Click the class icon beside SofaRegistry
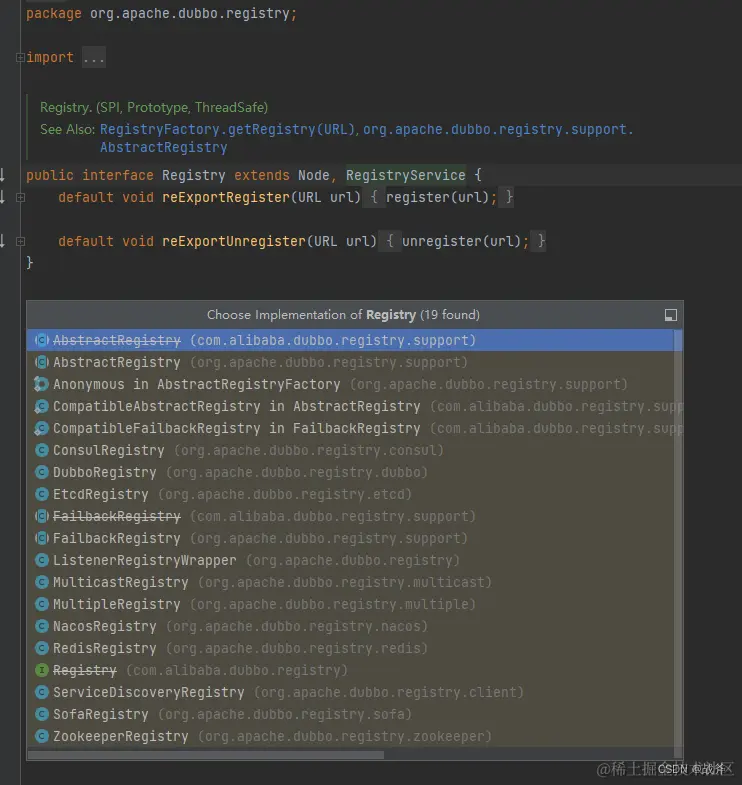The width and height of the screenshot is (742, 785). click(x=42, y=714)
